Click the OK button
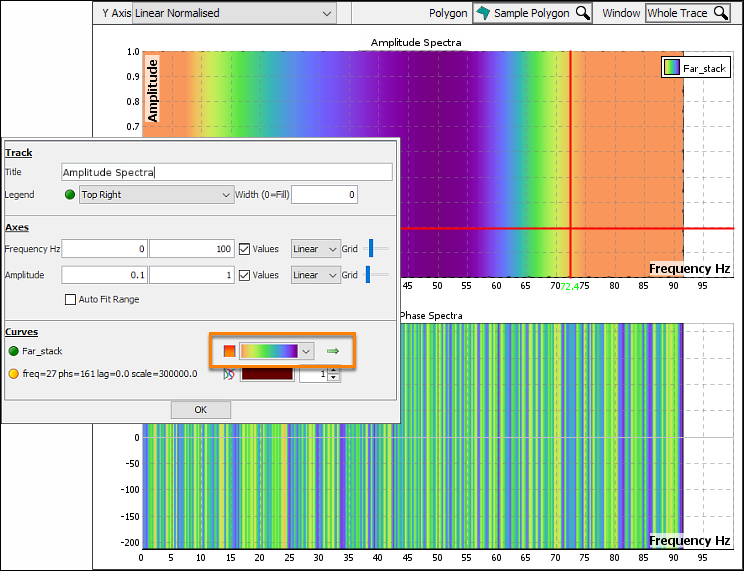744x571 pixels. (201, 410)
